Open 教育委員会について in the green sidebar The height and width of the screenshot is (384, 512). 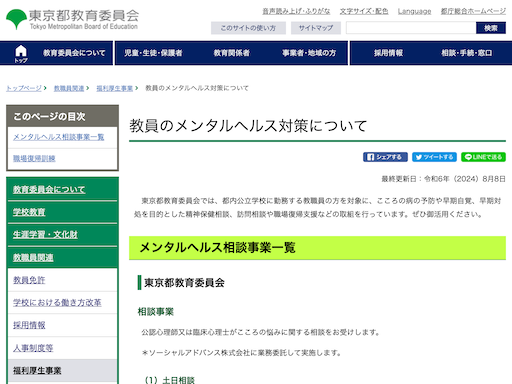pos(49,190)
